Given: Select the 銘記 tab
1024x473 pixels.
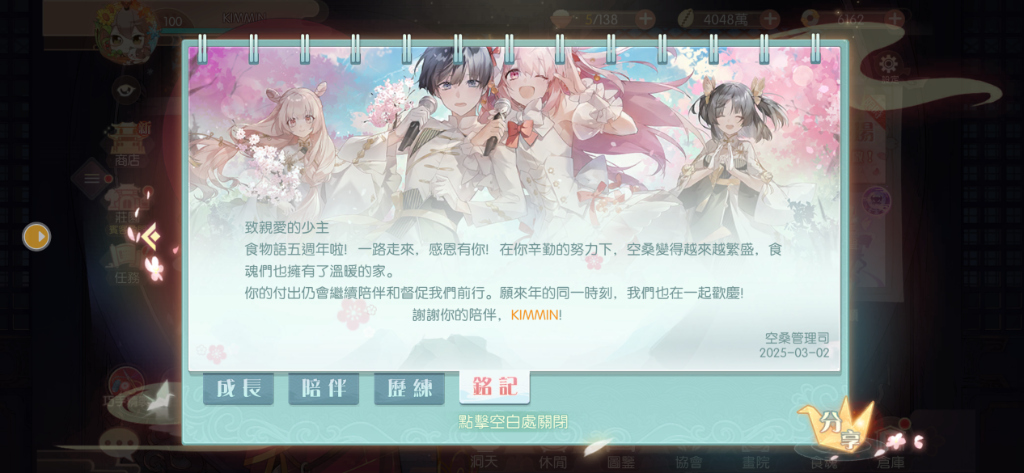Looking at the screenshot, I should pyautogui.click(x=495, y=387).
